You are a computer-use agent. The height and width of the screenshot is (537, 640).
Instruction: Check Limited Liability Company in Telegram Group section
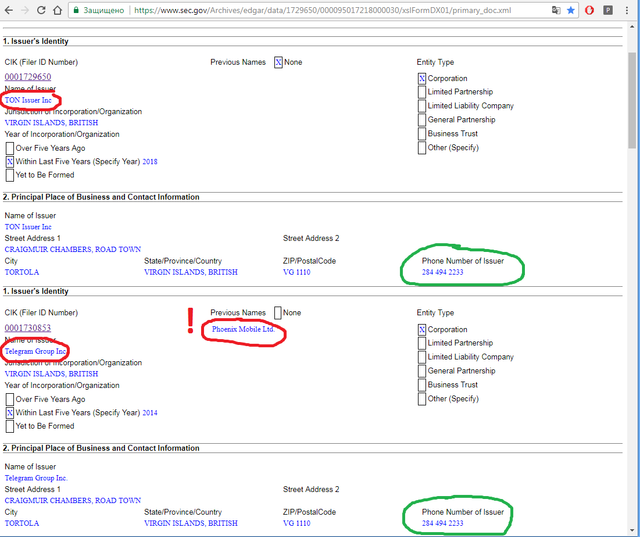click(x=422, y=357)
